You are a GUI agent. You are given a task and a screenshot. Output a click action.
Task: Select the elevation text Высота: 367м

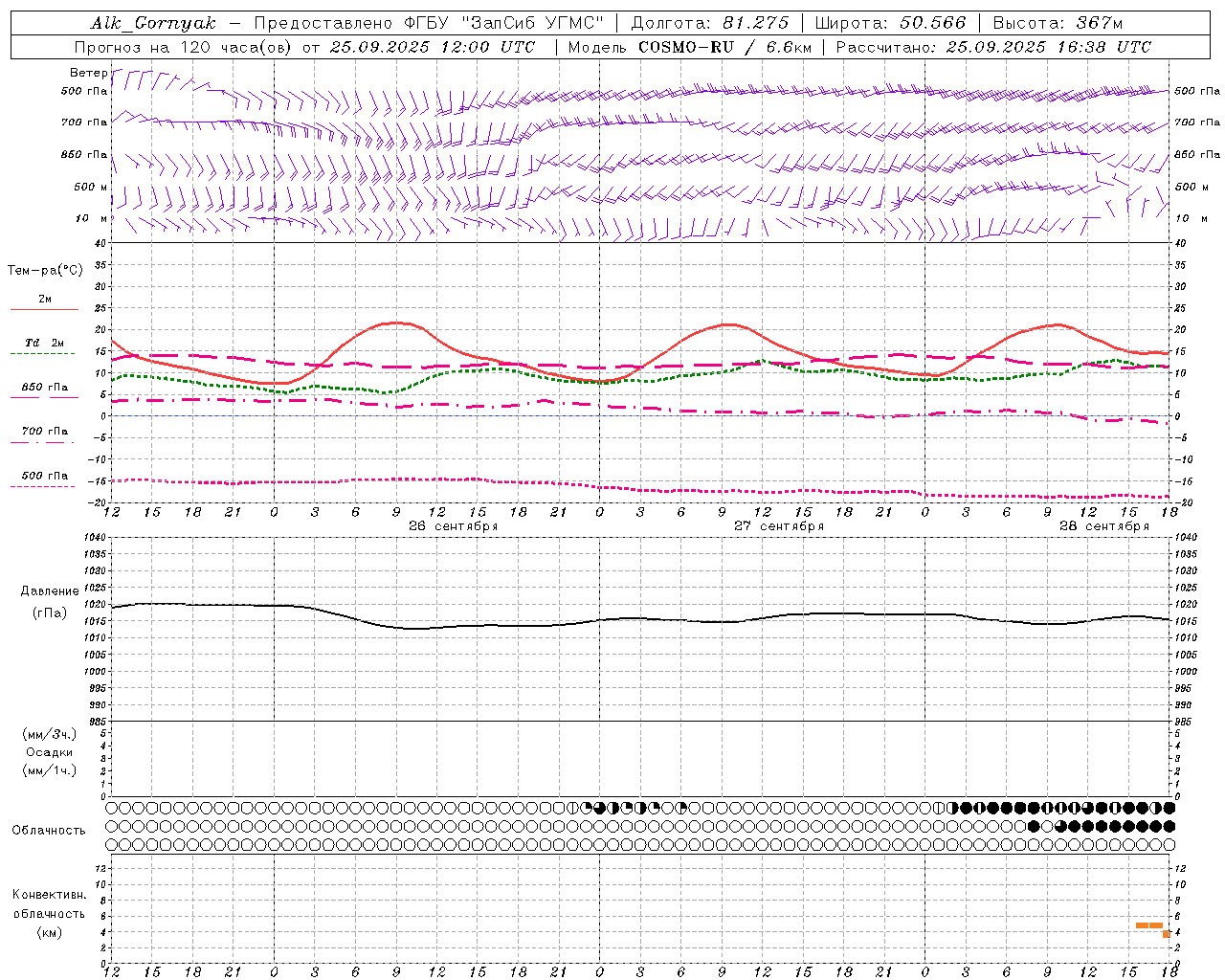click(x=1058, y=23)
